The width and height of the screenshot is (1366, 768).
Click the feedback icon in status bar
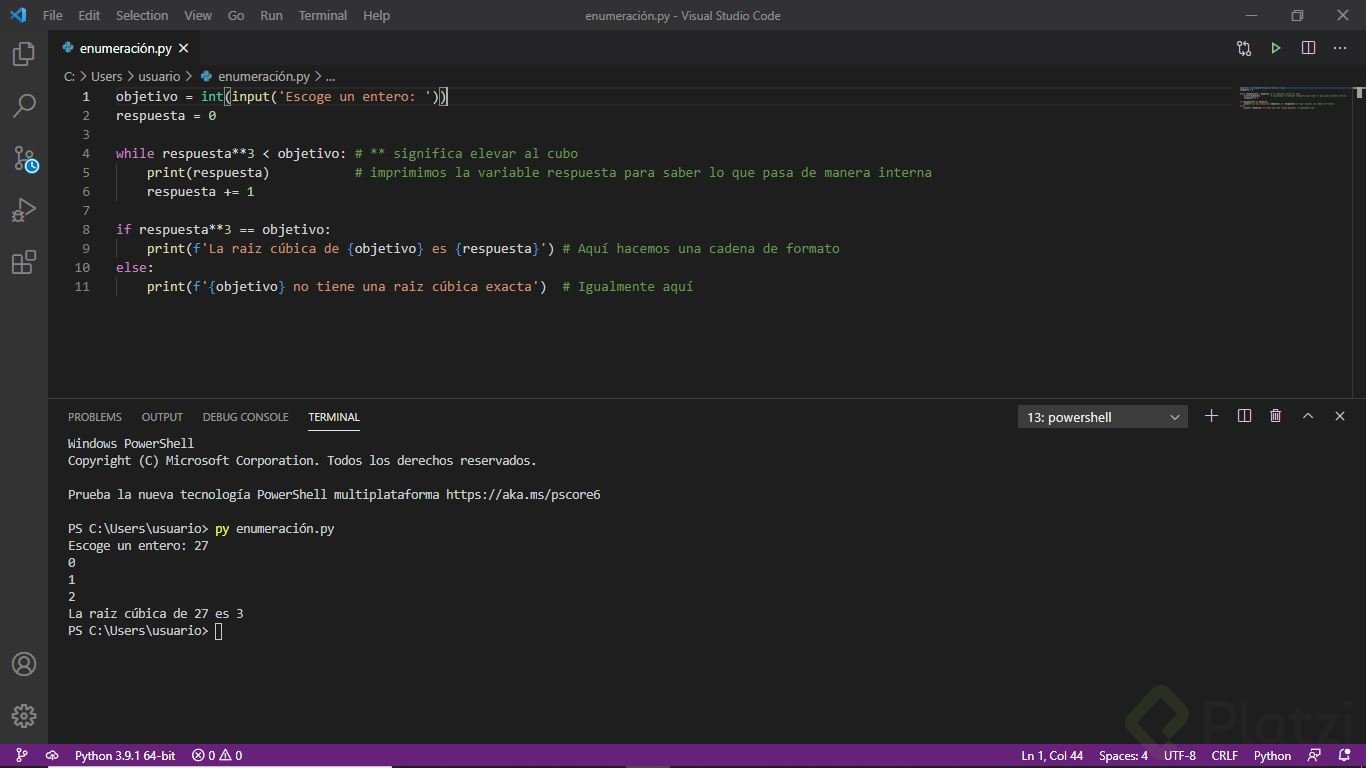(x=1315, y=755)
